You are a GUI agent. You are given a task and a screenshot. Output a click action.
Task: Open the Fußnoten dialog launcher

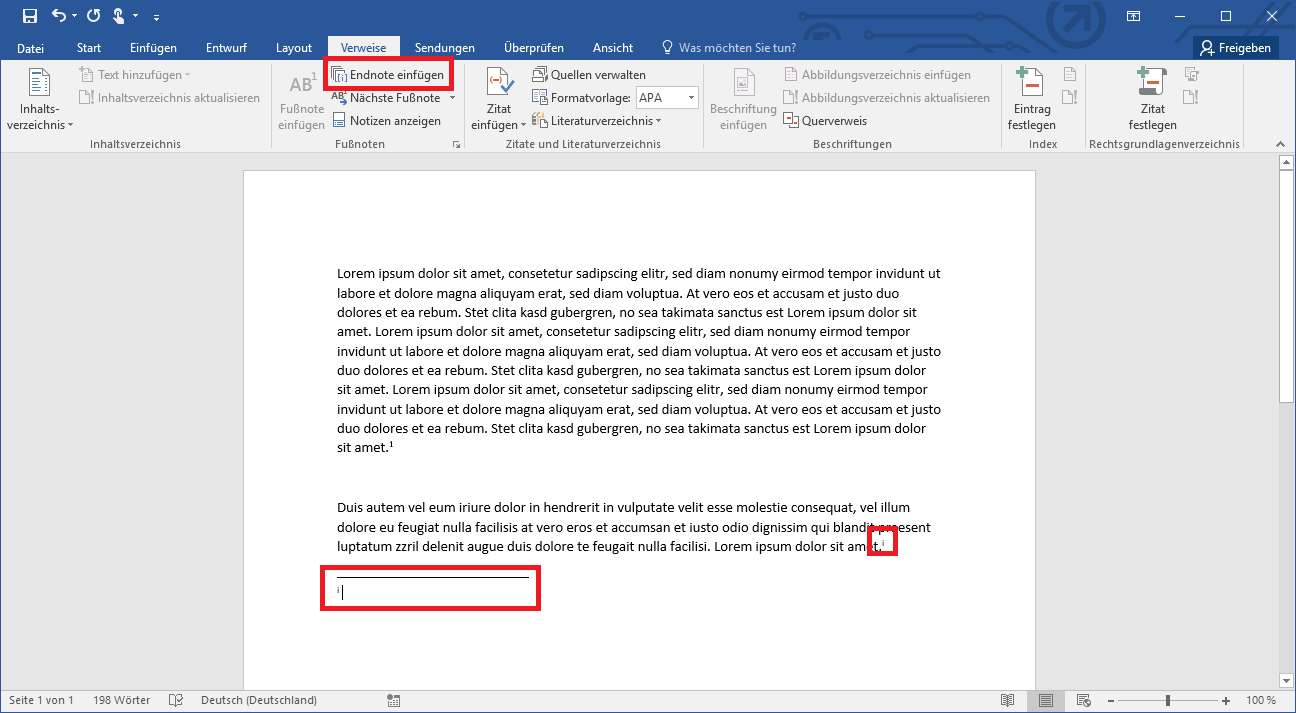pos(457,144)
